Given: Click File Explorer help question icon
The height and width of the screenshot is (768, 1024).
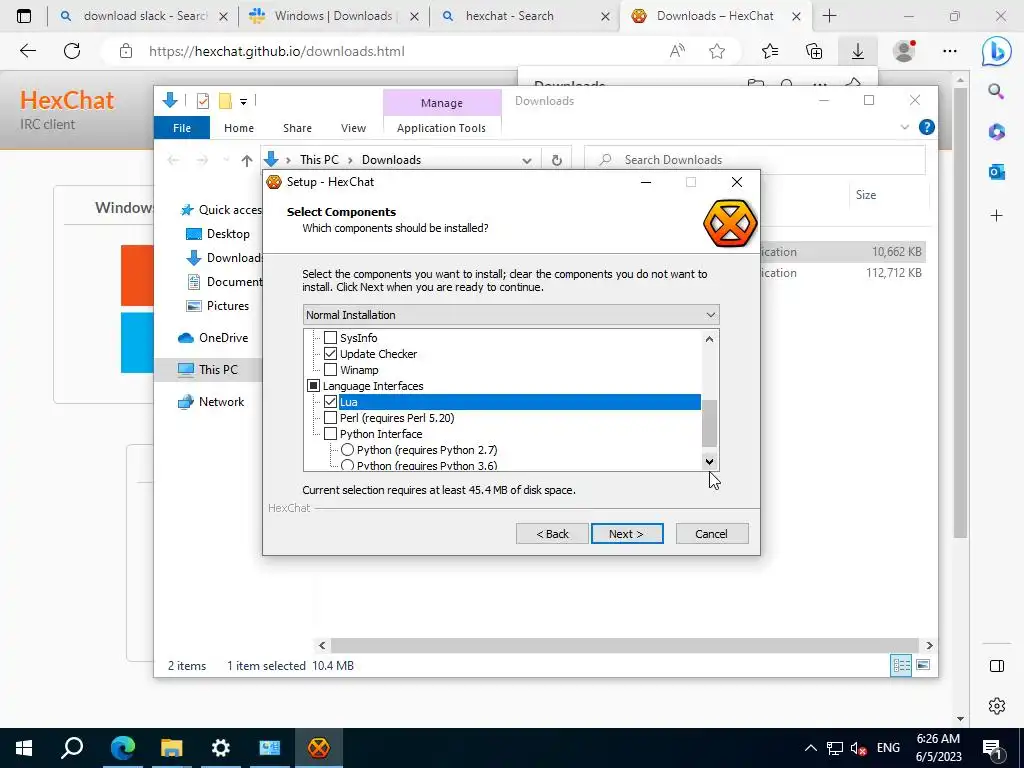Looking at the screenshot, I should (926, 127).
